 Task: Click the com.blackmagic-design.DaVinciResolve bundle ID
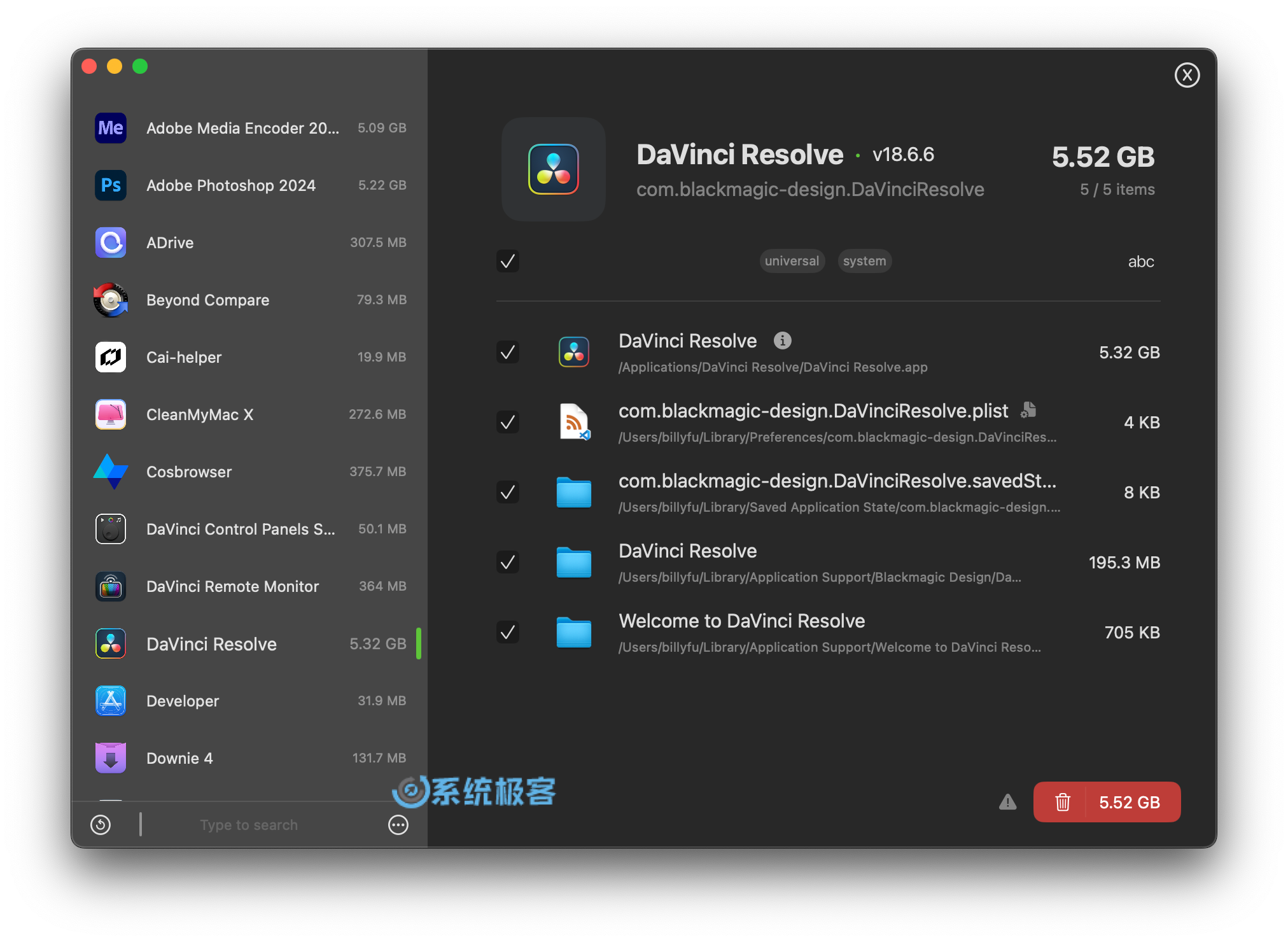coord(810,190)
